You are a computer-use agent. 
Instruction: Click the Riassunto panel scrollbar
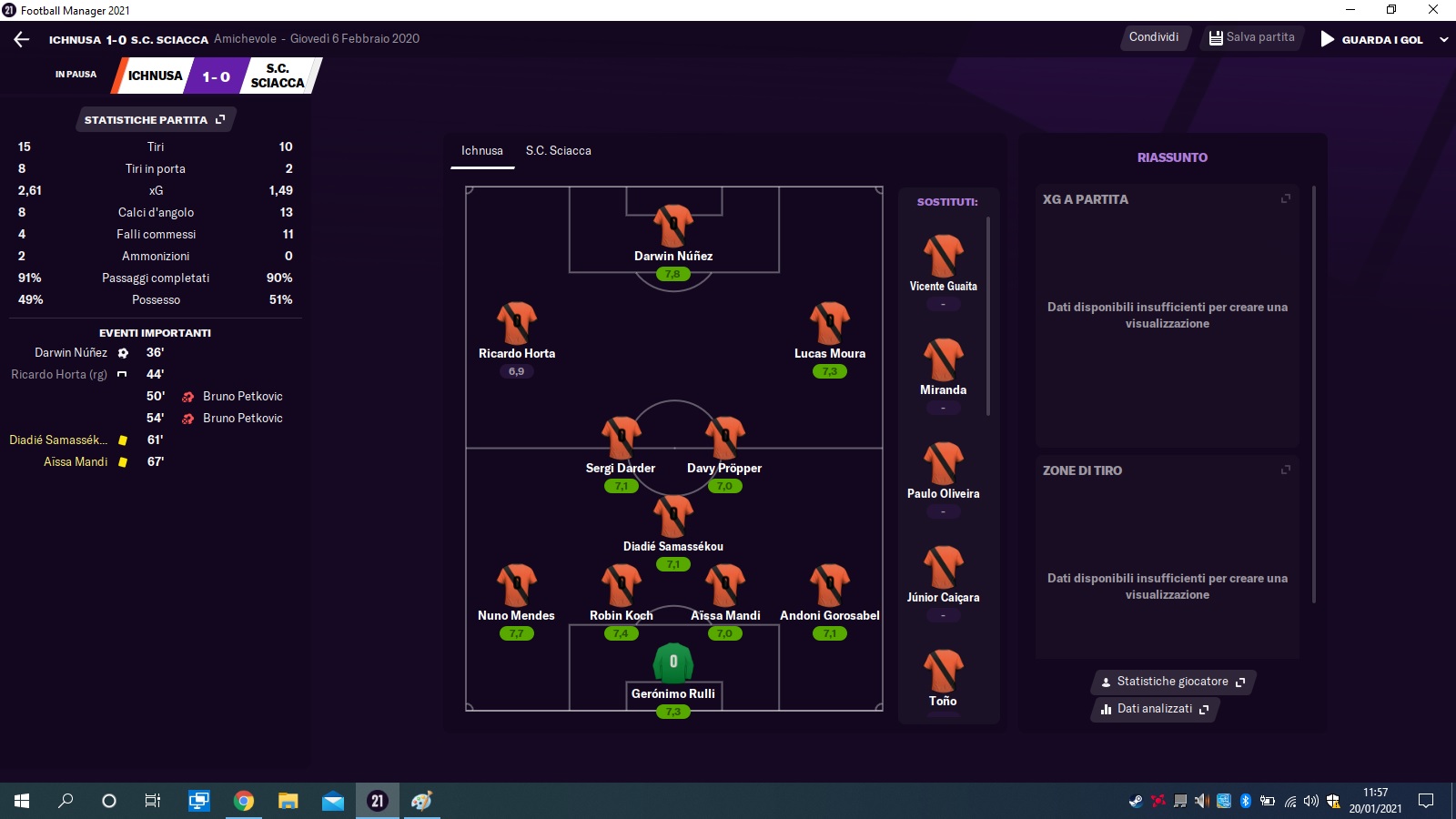coord(1314,393)
